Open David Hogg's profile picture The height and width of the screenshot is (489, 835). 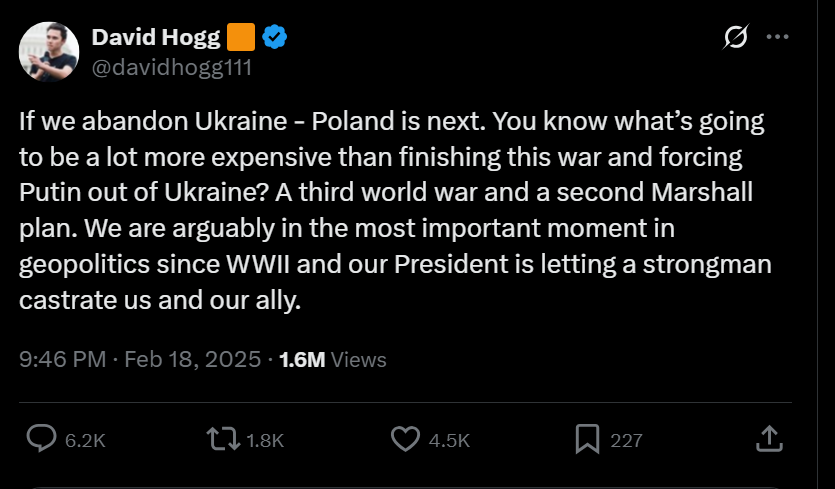coord(49,52)
